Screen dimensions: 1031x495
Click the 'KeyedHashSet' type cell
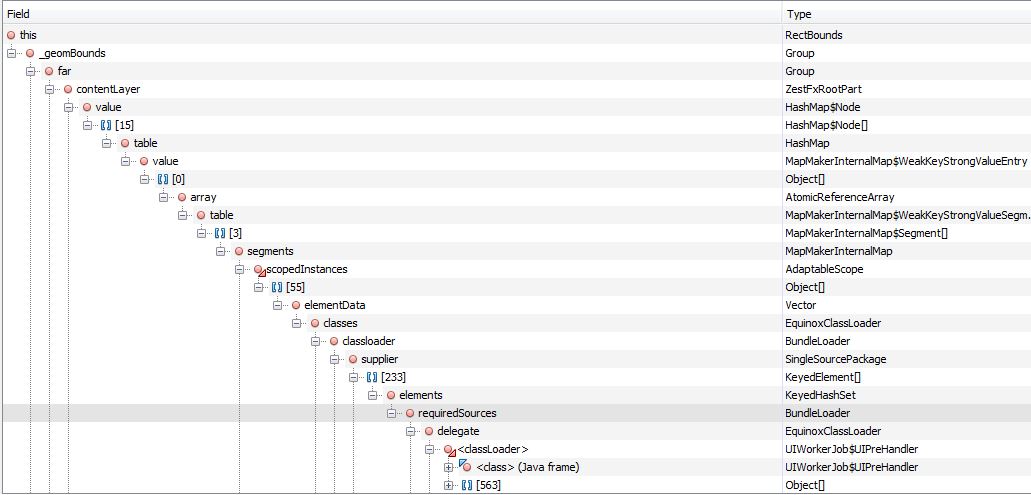tap(820, 395)
